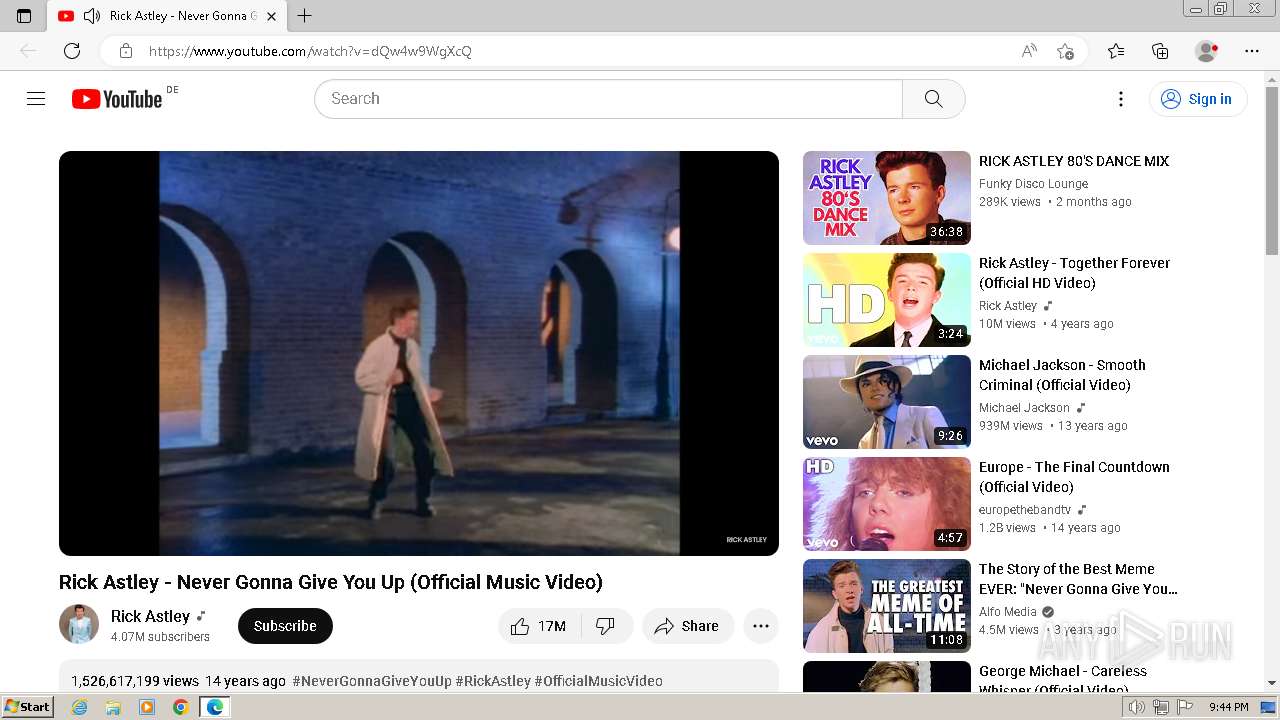This screenshot has height=720, width=1280.
Task: Open Funky Disco Lounge channel
Action: (1033, 184)
